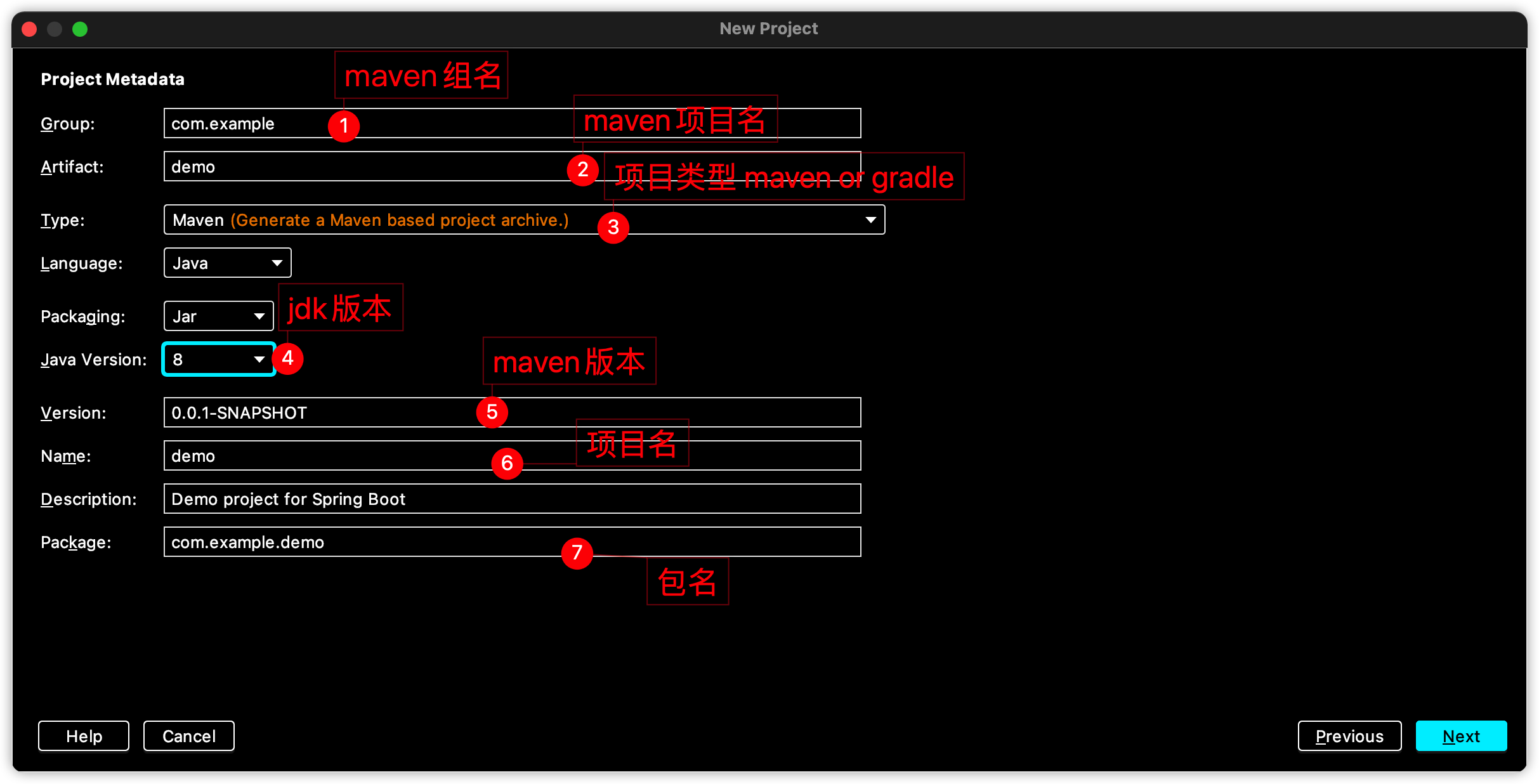Viewport: 1539px width, 784px height.
Task: Open the Java Version dropdown
Action: point(218,359)
